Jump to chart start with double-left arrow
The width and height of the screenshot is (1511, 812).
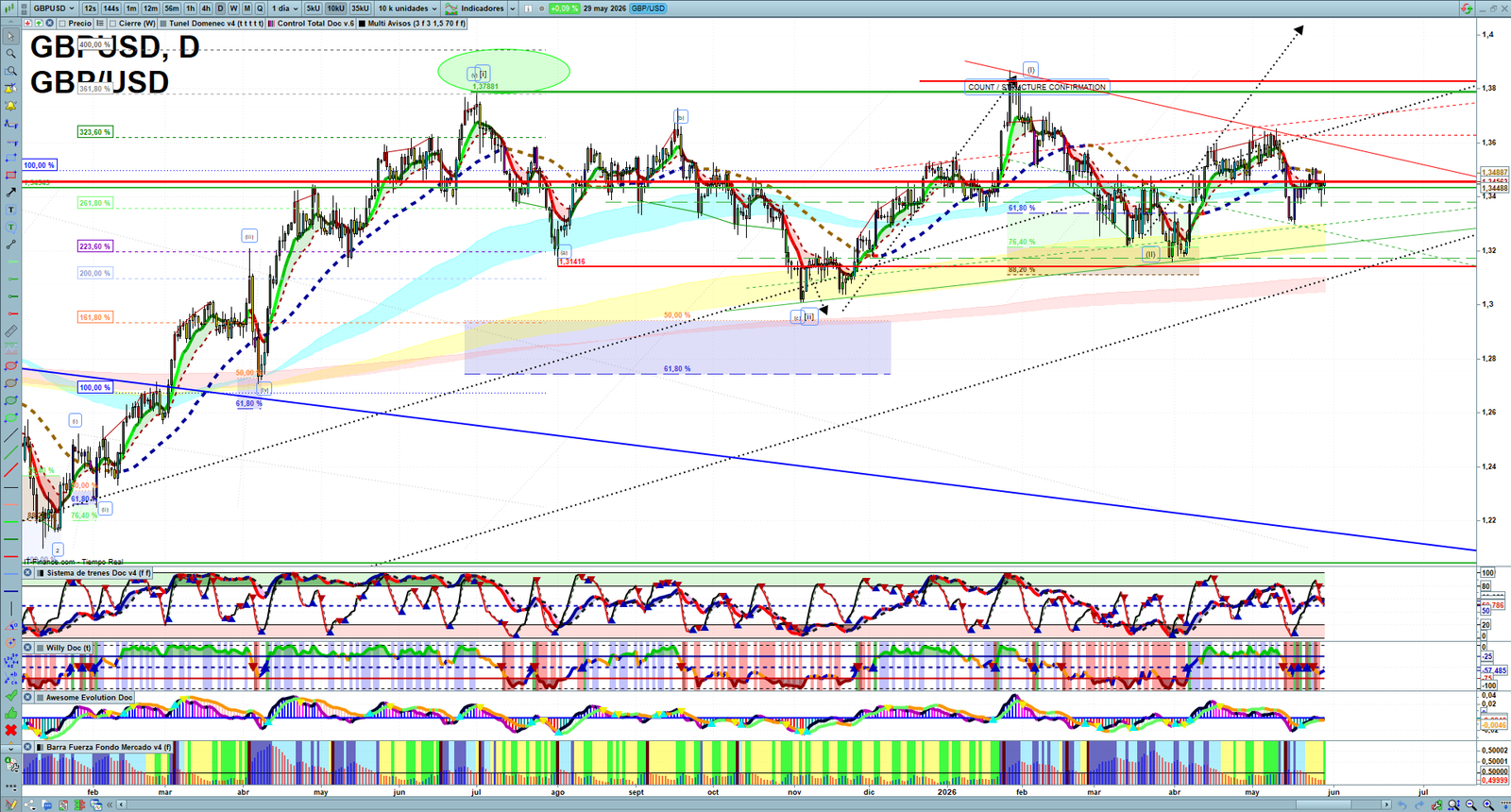click(110, 804)
